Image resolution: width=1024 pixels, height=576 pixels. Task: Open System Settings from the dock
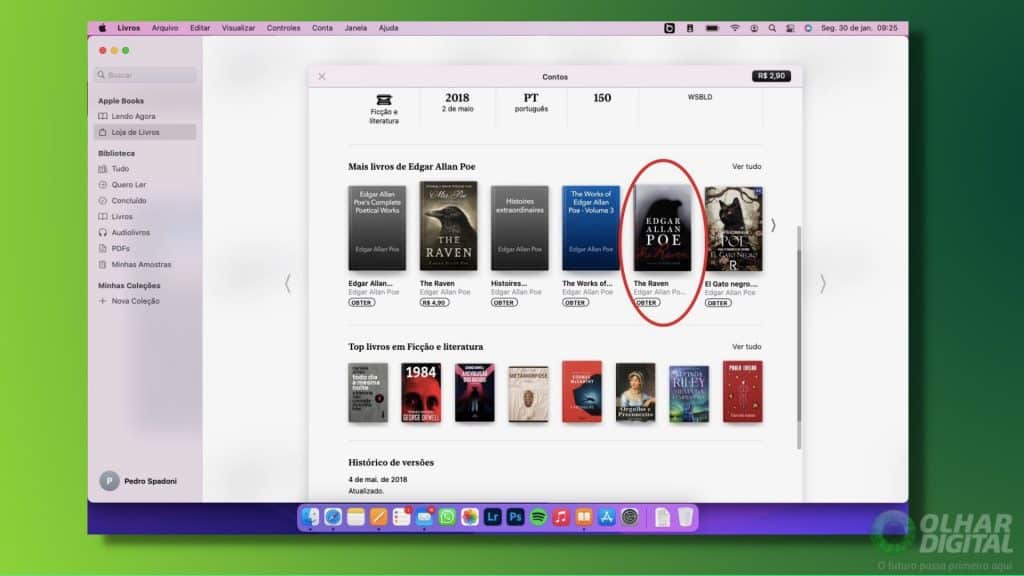[x=630, y=517]
